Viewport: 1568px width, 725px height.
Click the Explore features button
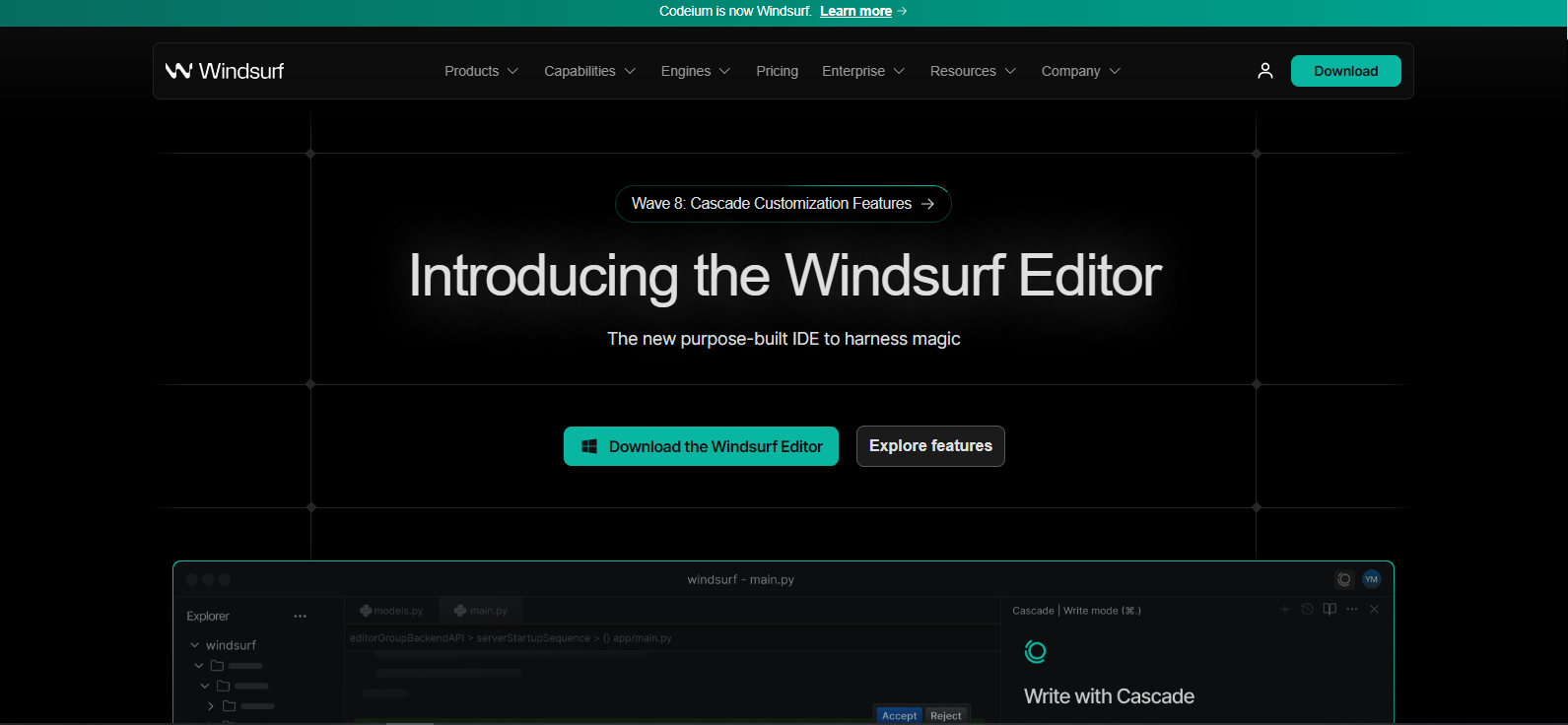click(930, 446)
